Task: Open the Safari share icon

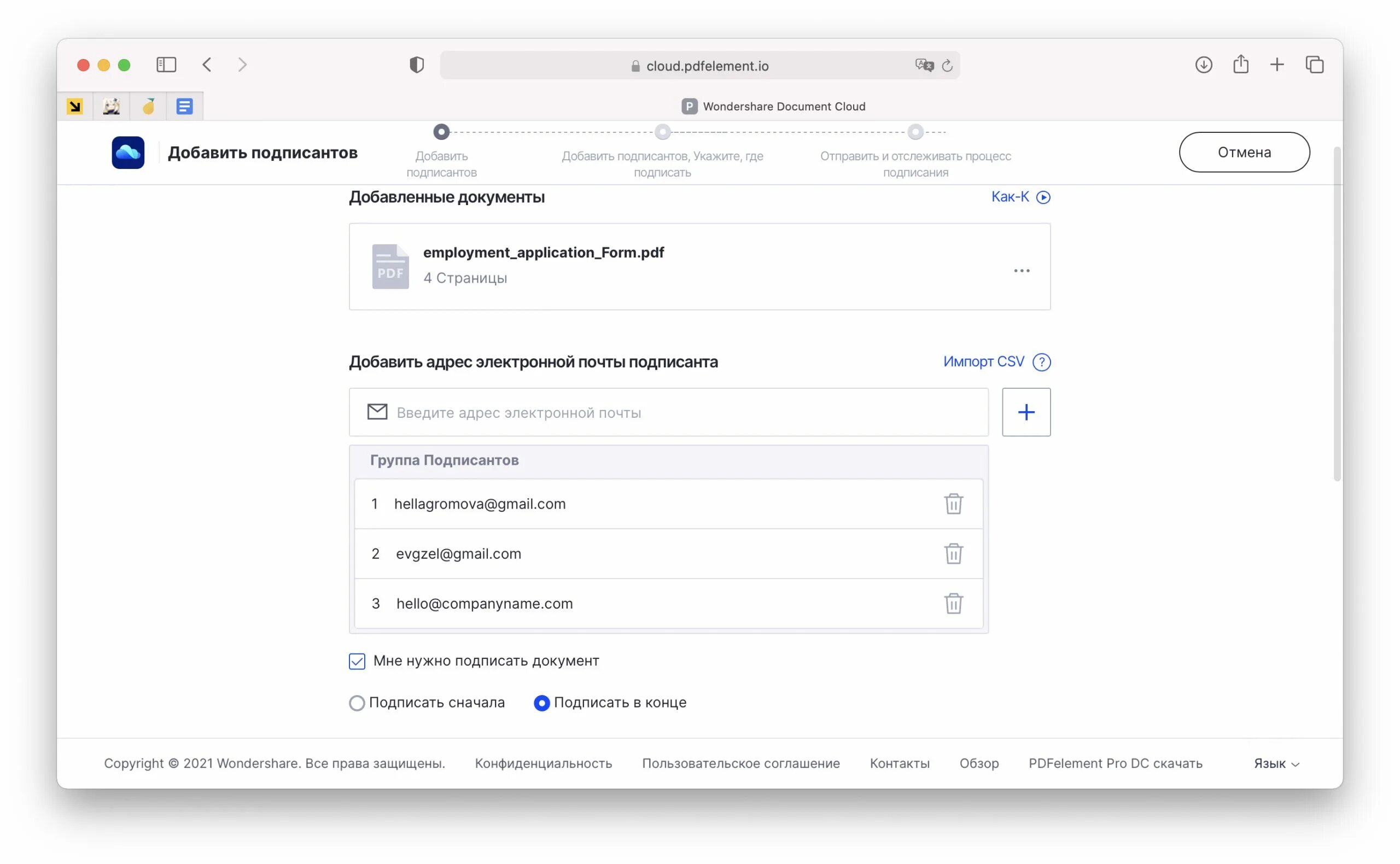Action: click(x=1240, y=65)
